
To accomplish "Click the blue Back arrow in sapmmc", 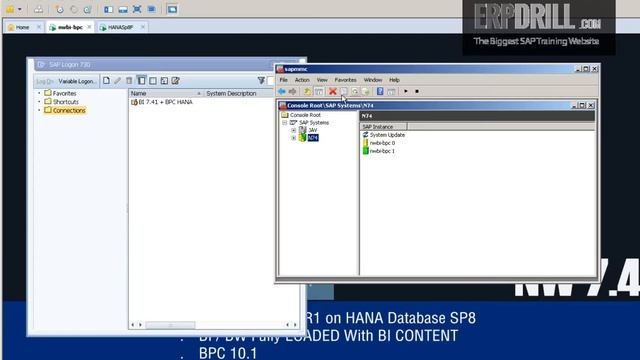I will [282, 91].
